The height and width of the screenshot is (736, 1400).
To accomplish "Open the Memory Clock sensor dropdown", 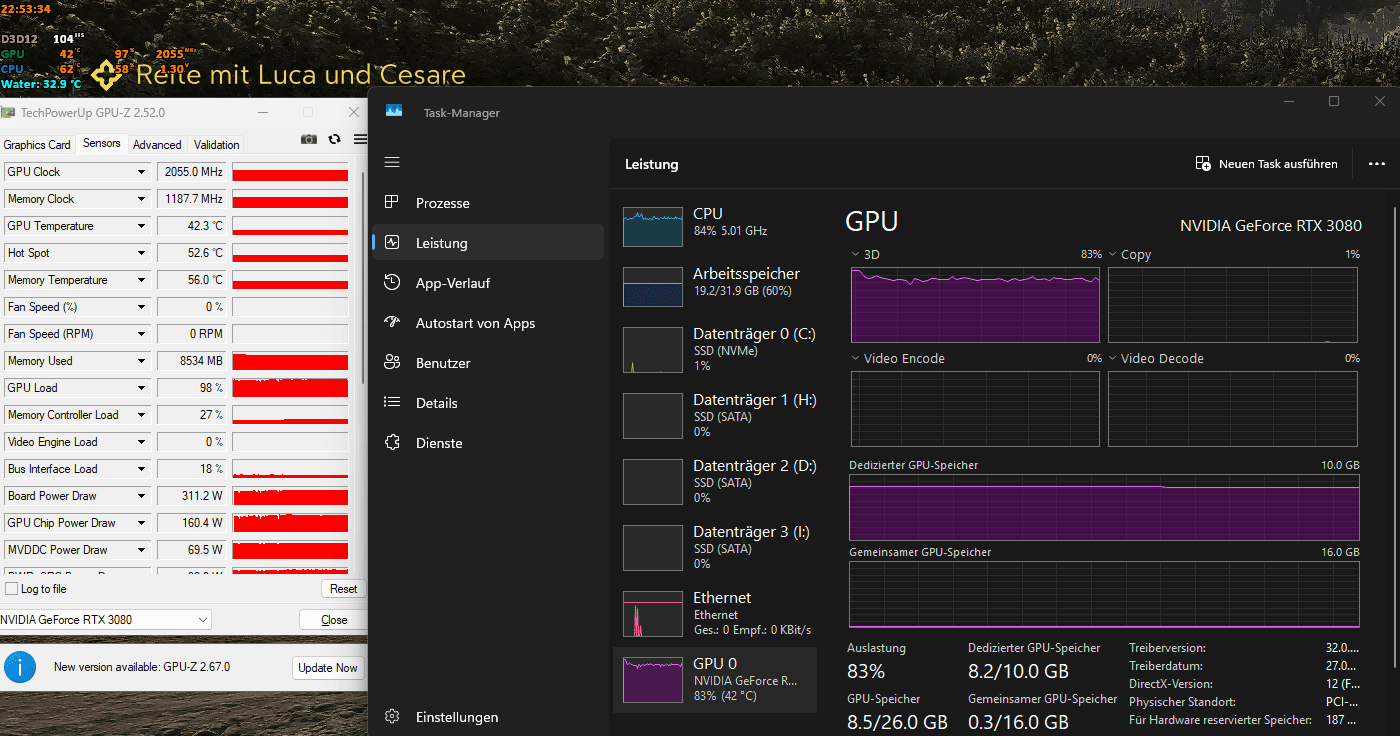I will pos(141,199).
